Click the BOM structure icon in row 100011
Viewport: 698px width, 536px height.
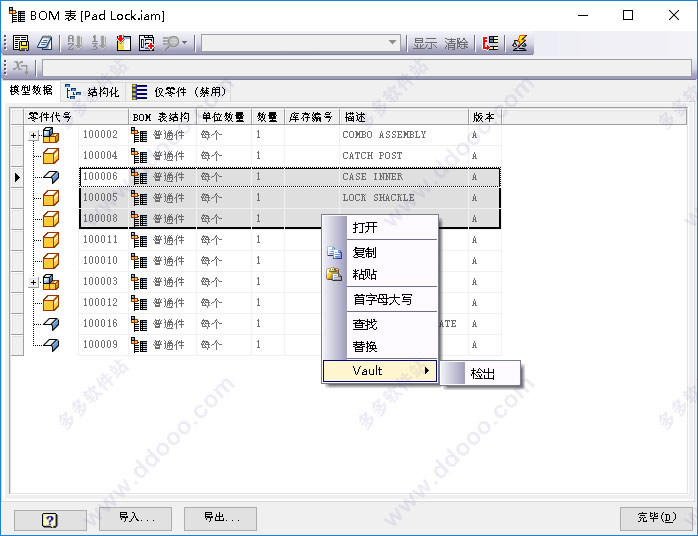(139, 240)
